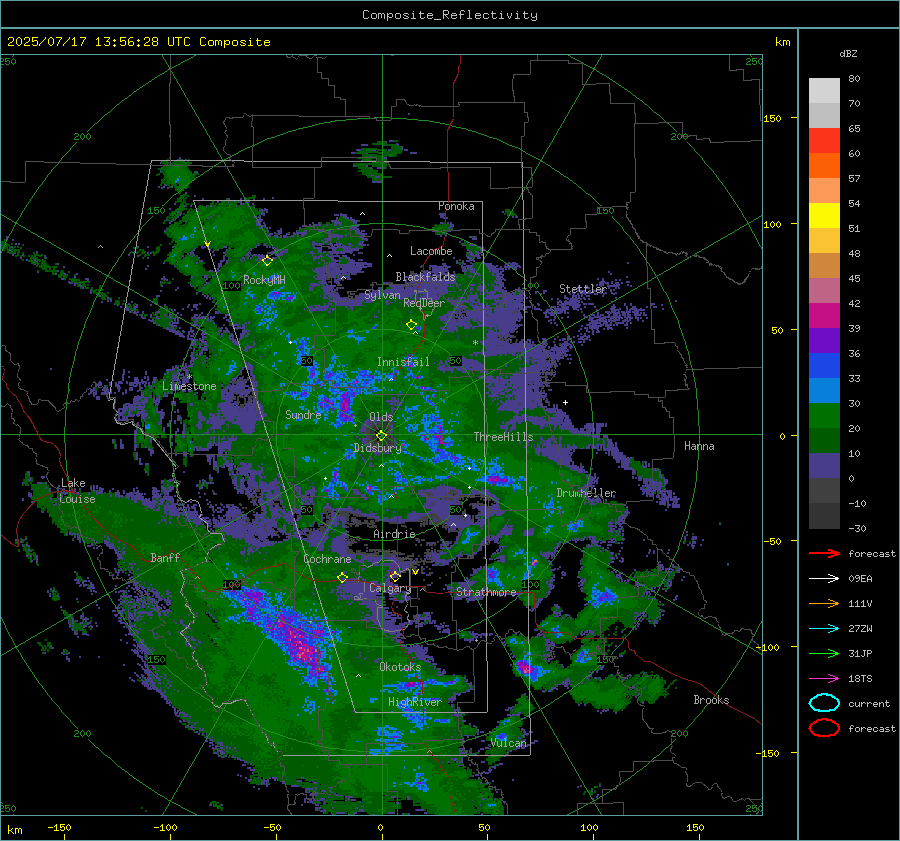
Task: Click the Ponoka label
Action: click(x=456, y=206)
